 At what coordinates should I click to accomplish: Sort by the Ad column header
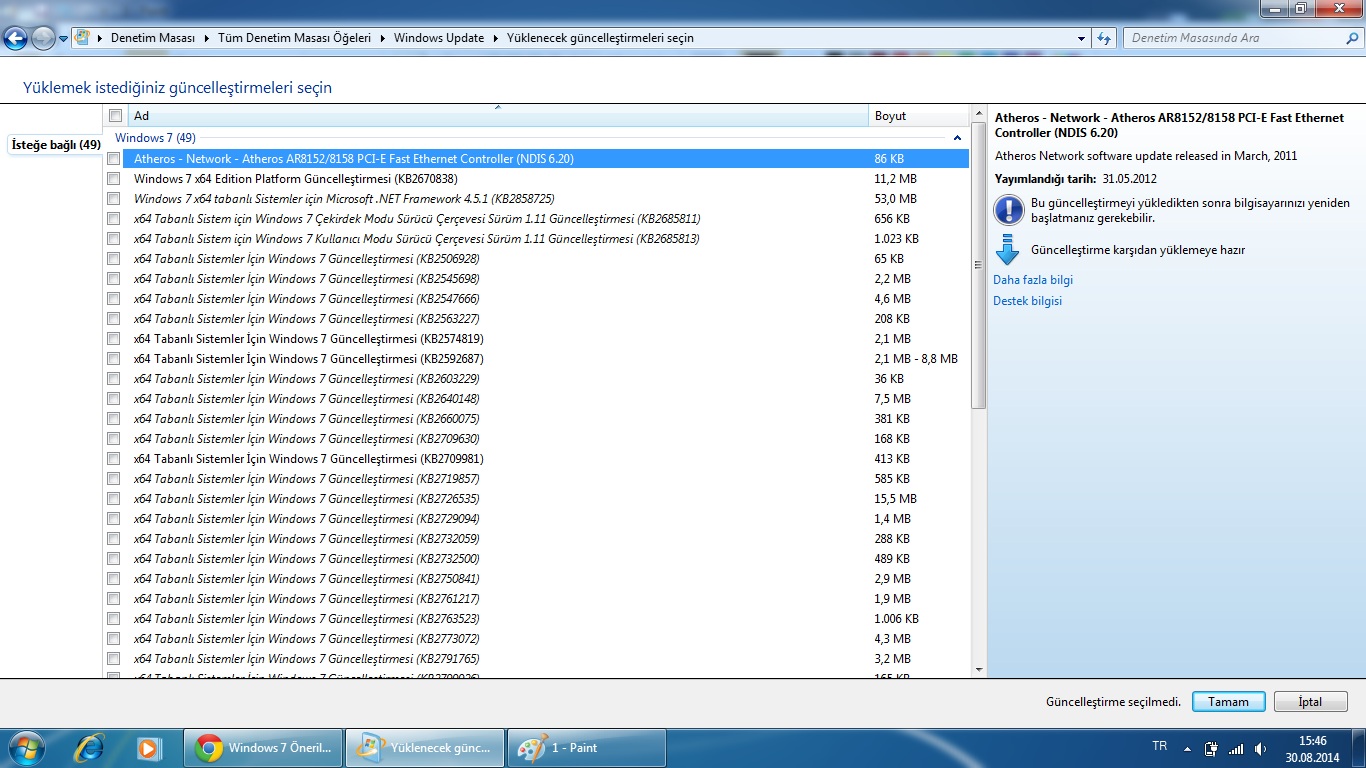[497, 116]
